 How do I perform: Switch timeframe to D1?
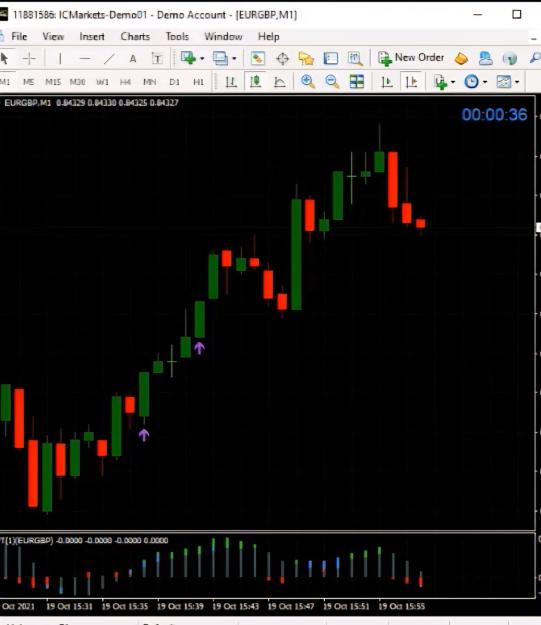pos(174,82)
